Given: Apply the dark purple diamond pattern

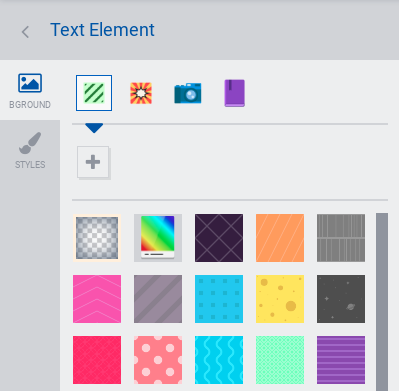Looking at the screenshot, I should [x=219, y=238].
